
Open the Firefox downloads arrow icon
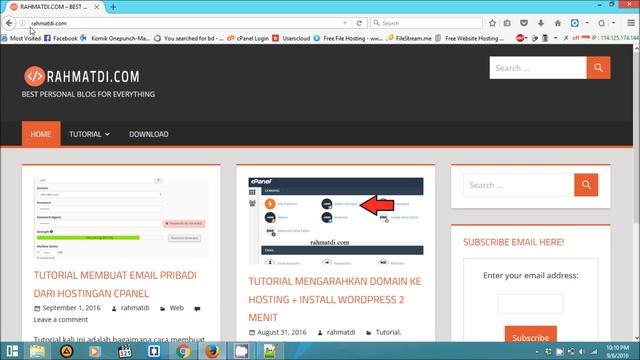click(541, 23)
